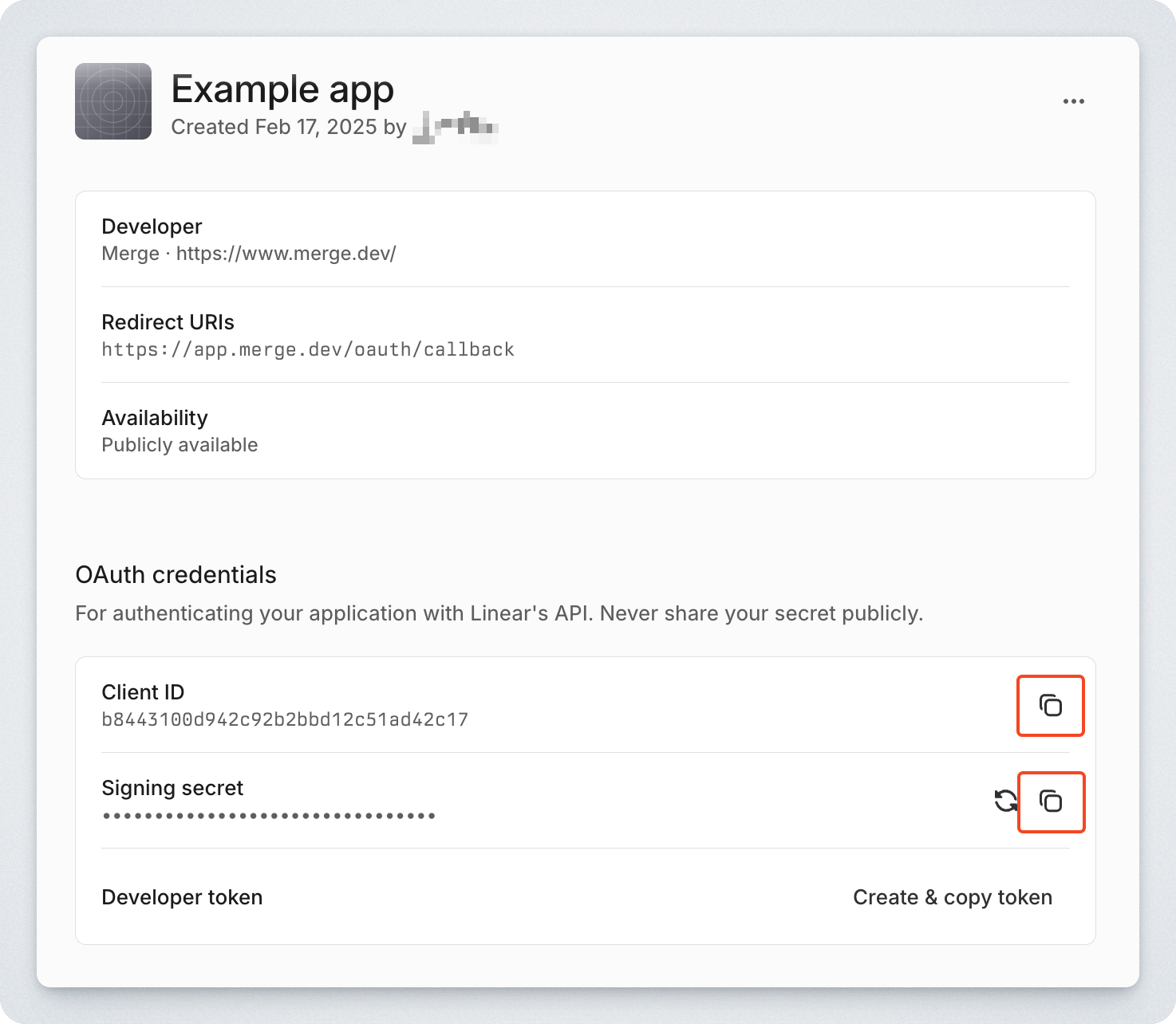The image size is (1176, 1024).
Task: Open the three-dot more options menu
Action: tap(1073, 101)
